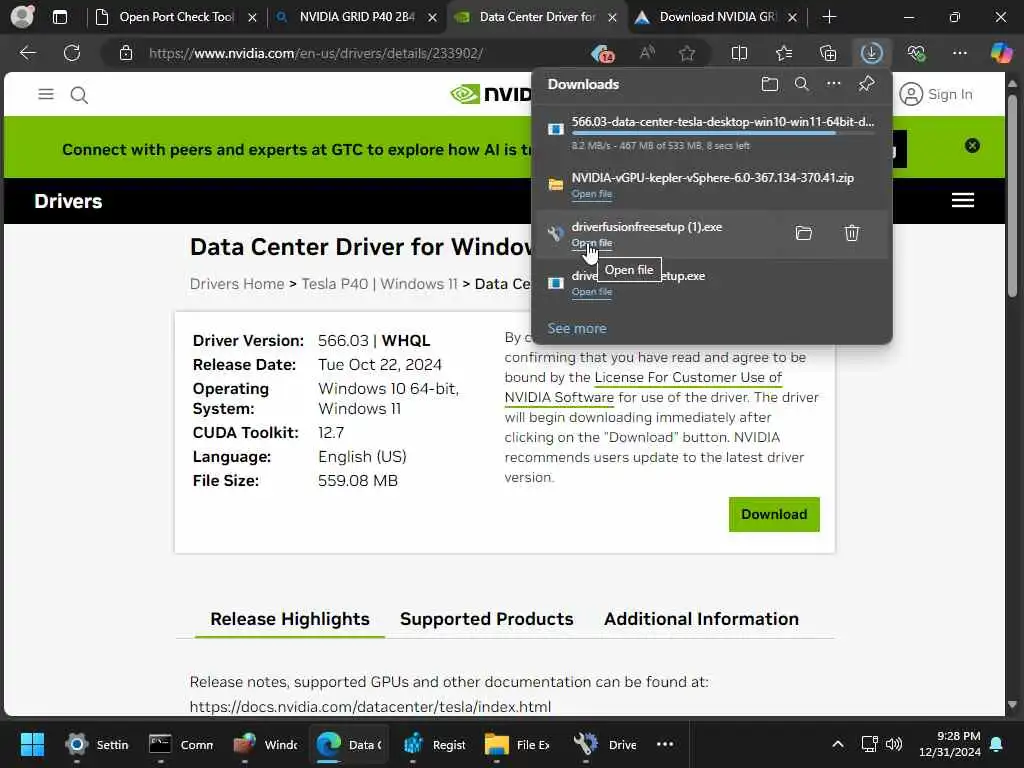This screenshot has width=1024, height=768.
Task: Refresh the current page
Action: (72, 53)
